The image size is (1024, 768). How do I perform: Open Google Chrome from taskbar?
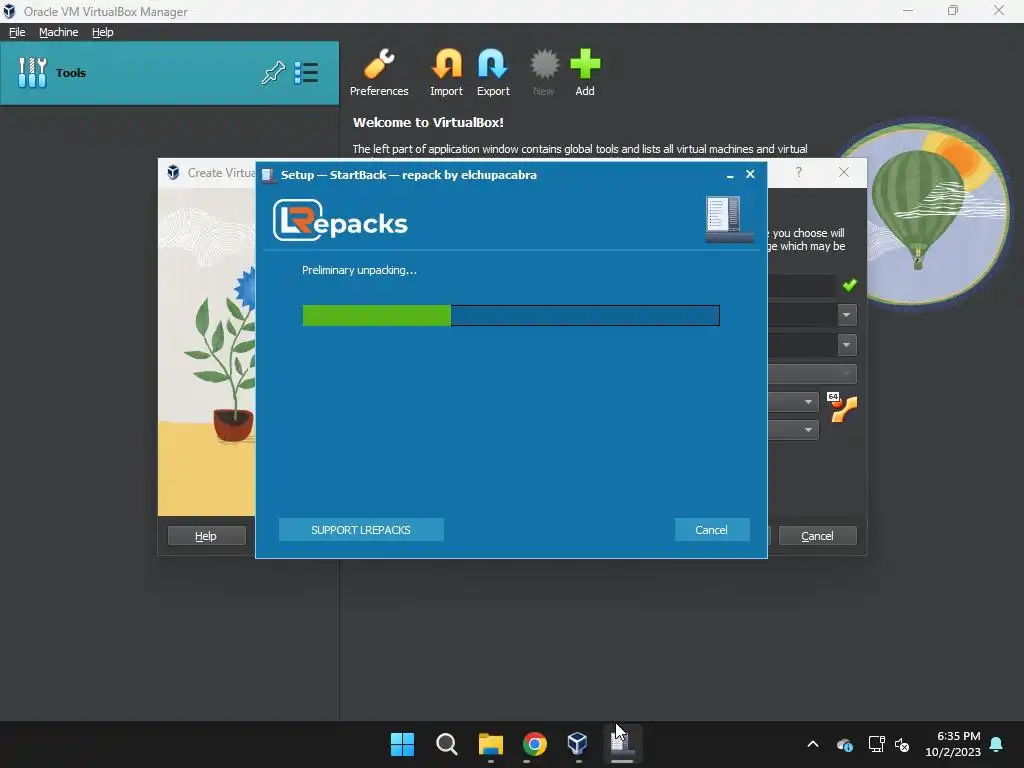click(x=534, y=744)
